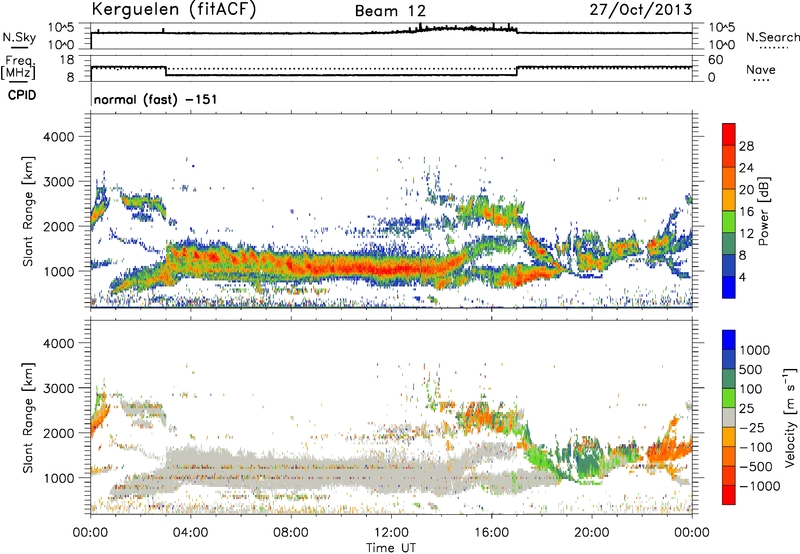Click the "12" label on the power colorbar
The height and width of the screenshot is (554, 800).
pyautogui.click(x=746, y=234)
